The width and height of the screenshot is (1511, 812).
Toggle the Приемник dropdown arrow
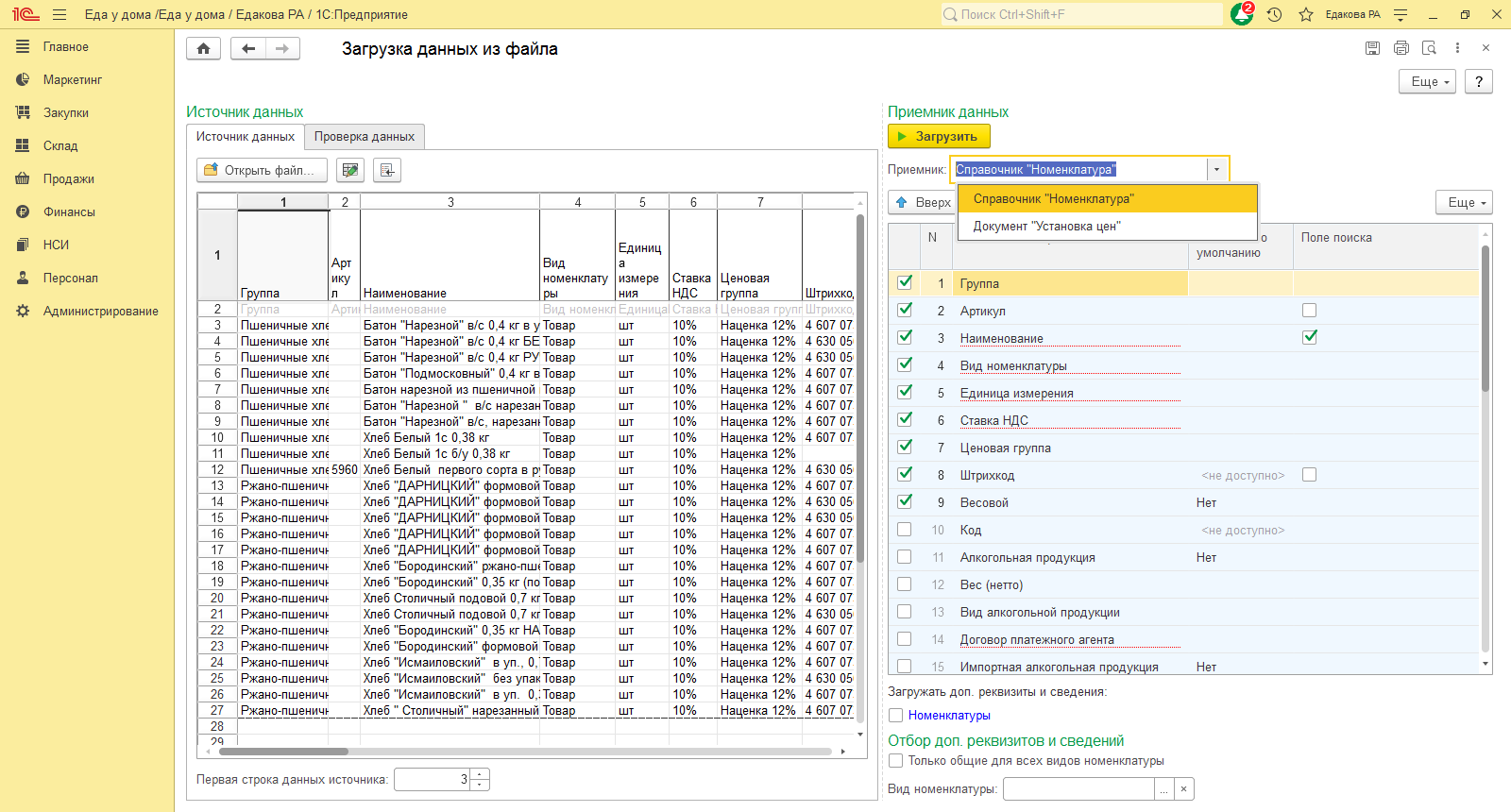pyautogui.click(x=1217, y=169)
